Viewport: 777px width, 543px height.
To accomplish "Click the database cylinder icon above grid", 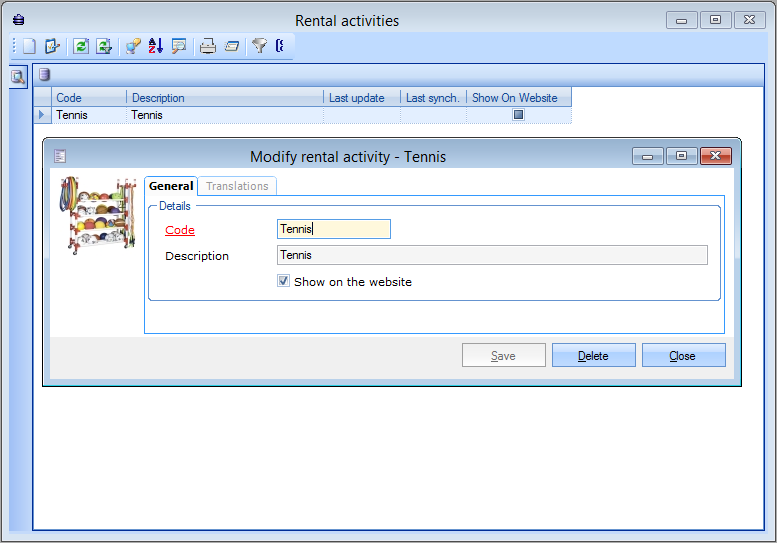I will pyautogui.click(x=44, y=74).
